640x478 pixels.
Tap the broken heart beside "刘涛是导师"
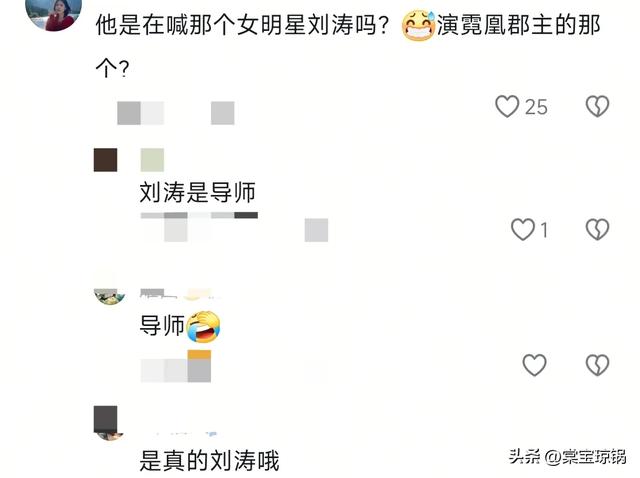[x=597, y=229]
